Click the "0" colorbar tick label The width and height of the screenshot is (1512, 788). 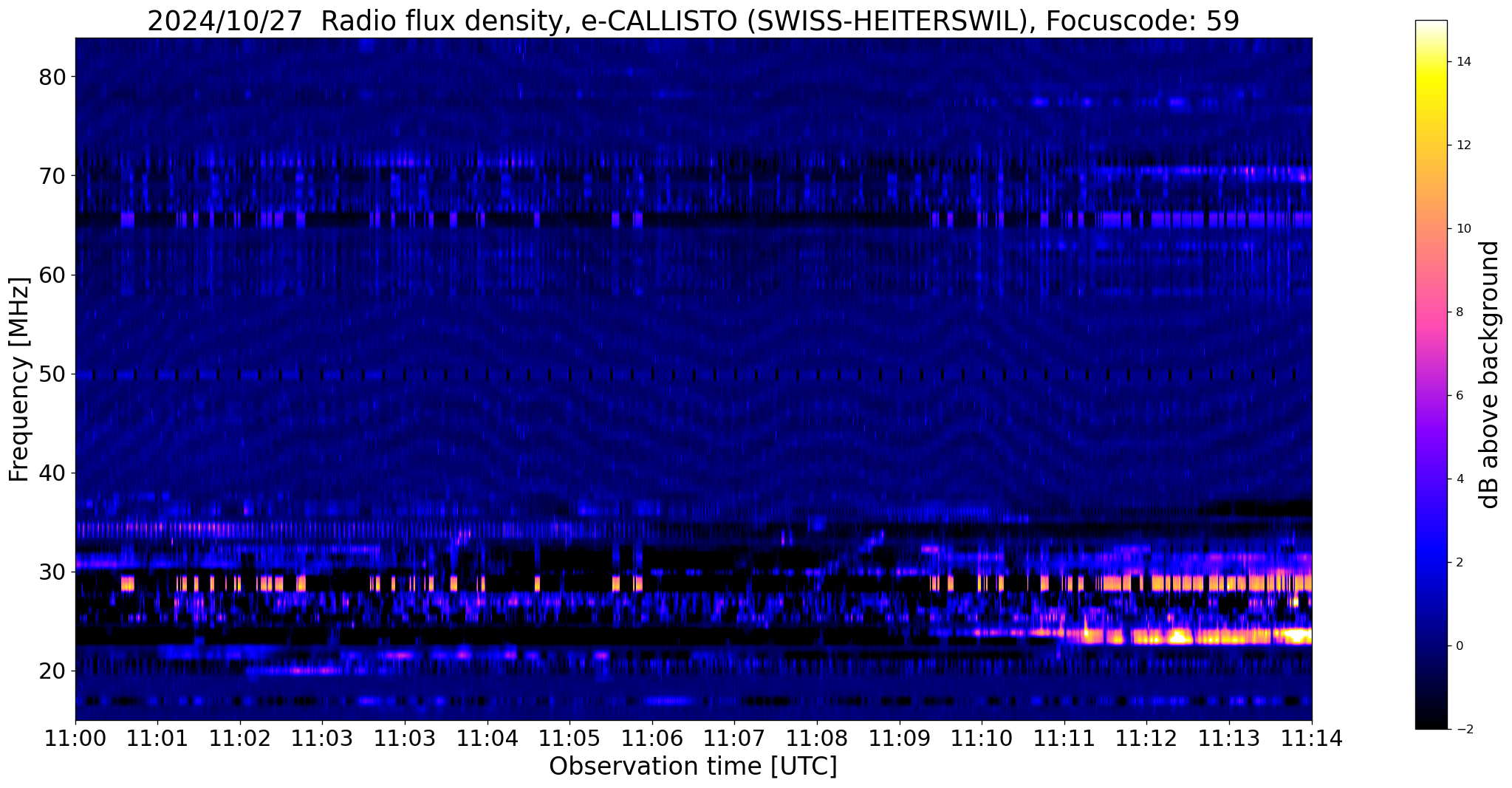pyautogui.click(x=1460, y=646)
